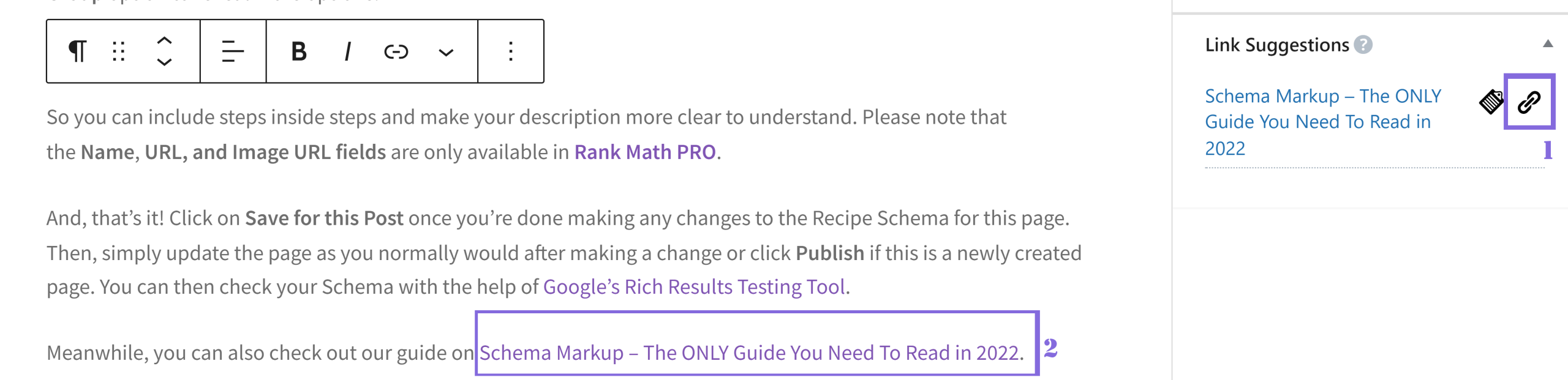The width and height of the screenshot is (1568, 380).
Task: Expand more formatting options with the chevron
Action: (445, 51)
